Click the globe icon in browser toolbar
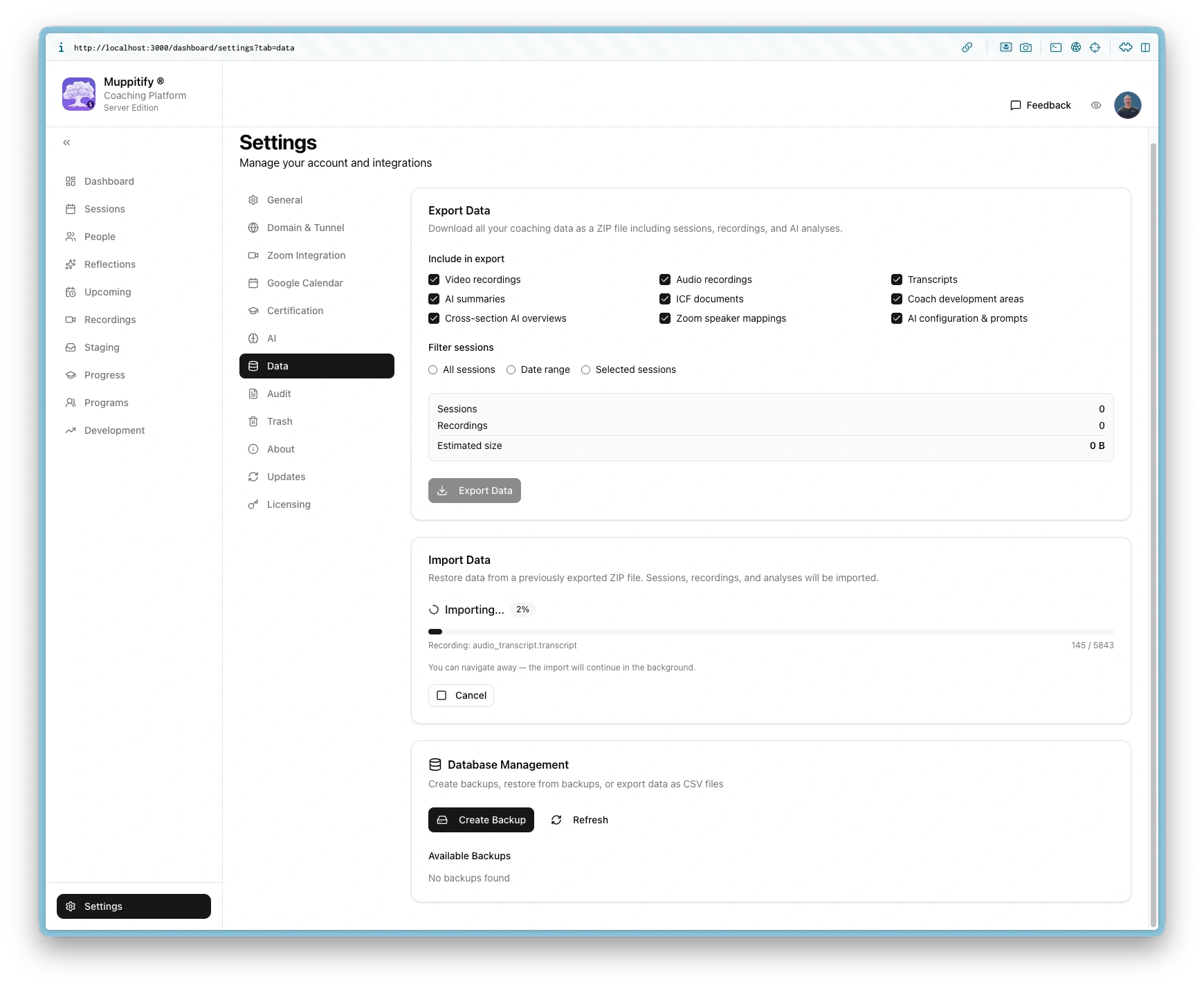 coord(1075,48)
